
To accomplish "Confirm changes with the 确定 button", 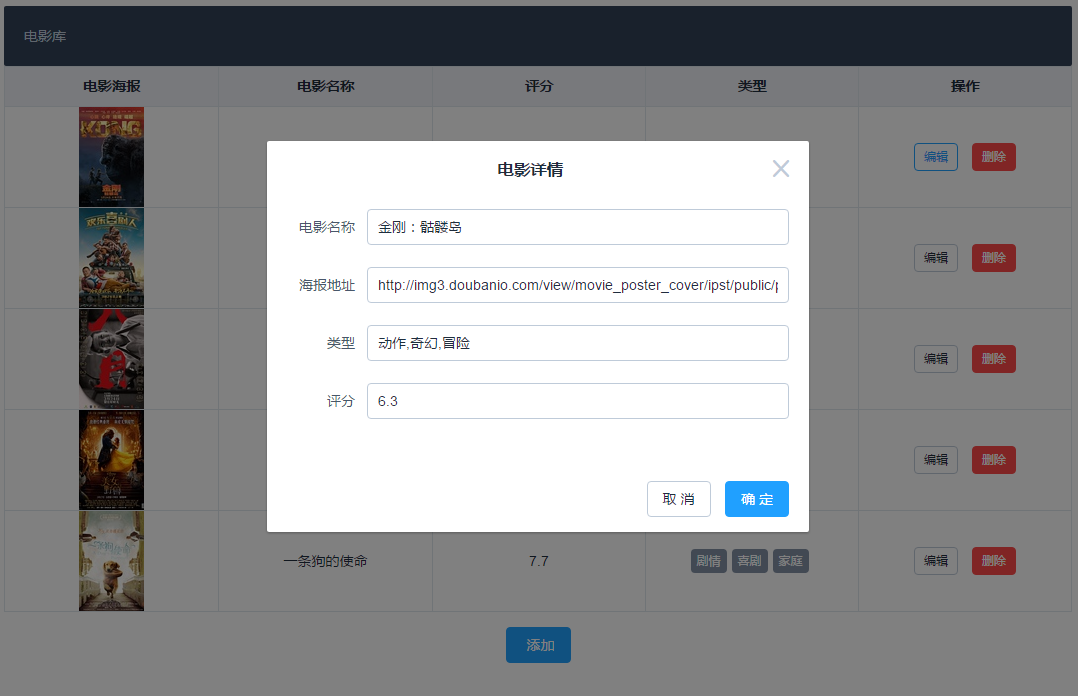I will 756,499.
